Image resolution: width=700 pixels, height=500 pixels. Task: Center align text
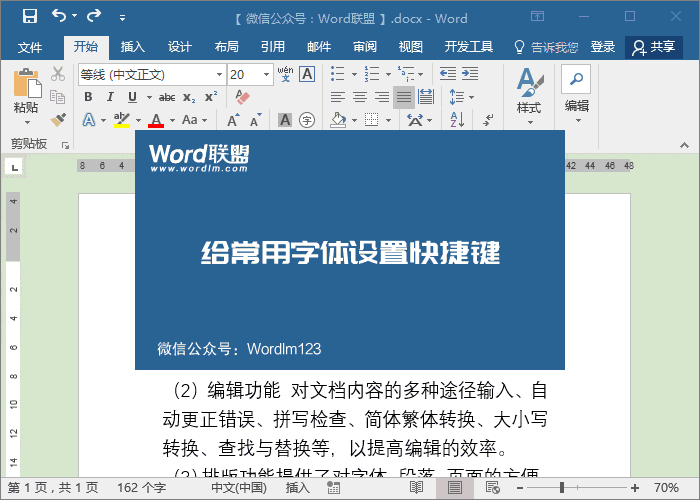pyautogui.click(x=360, y=97)
